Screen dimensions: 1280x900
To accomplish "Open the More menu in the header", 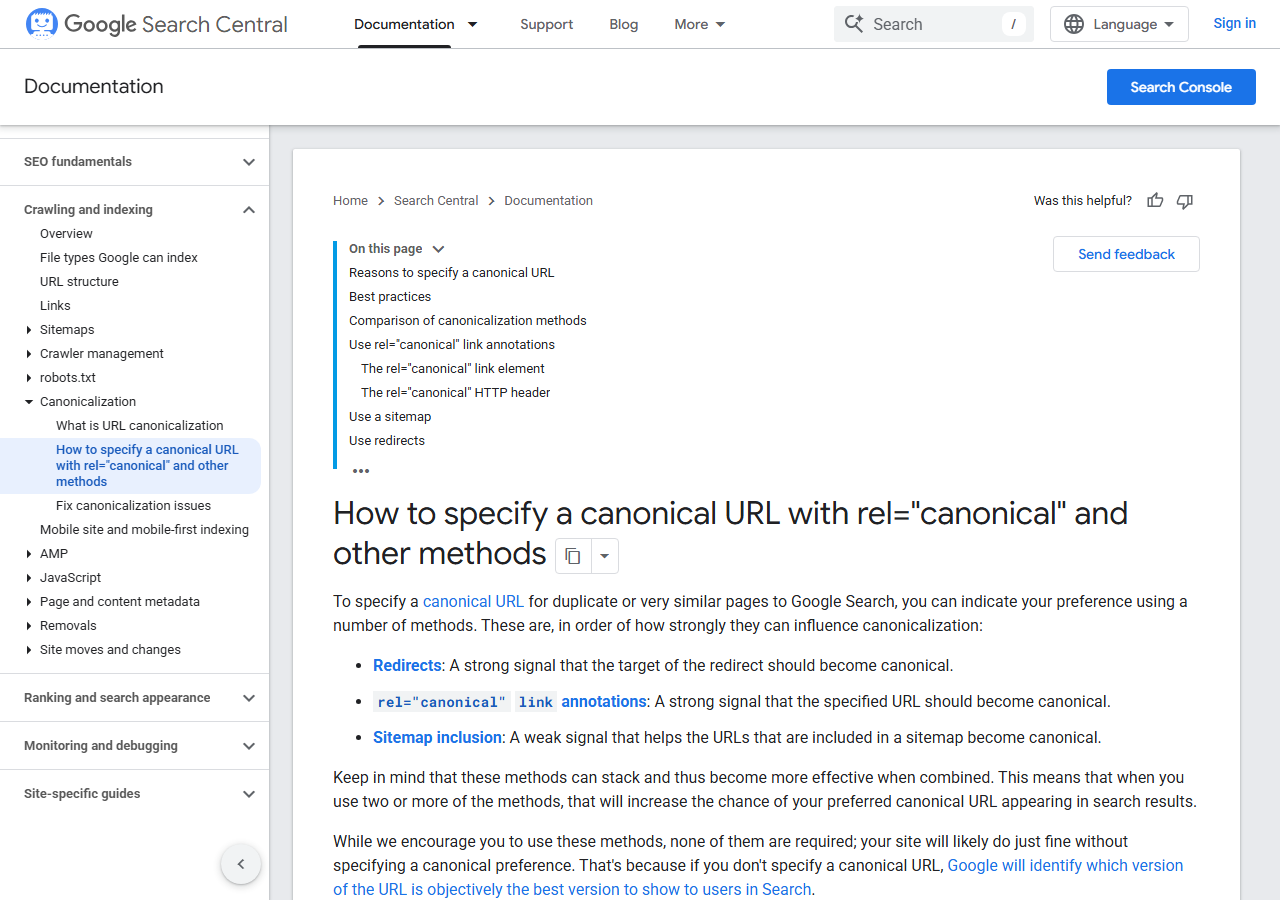I will click(x=700, y=24).
